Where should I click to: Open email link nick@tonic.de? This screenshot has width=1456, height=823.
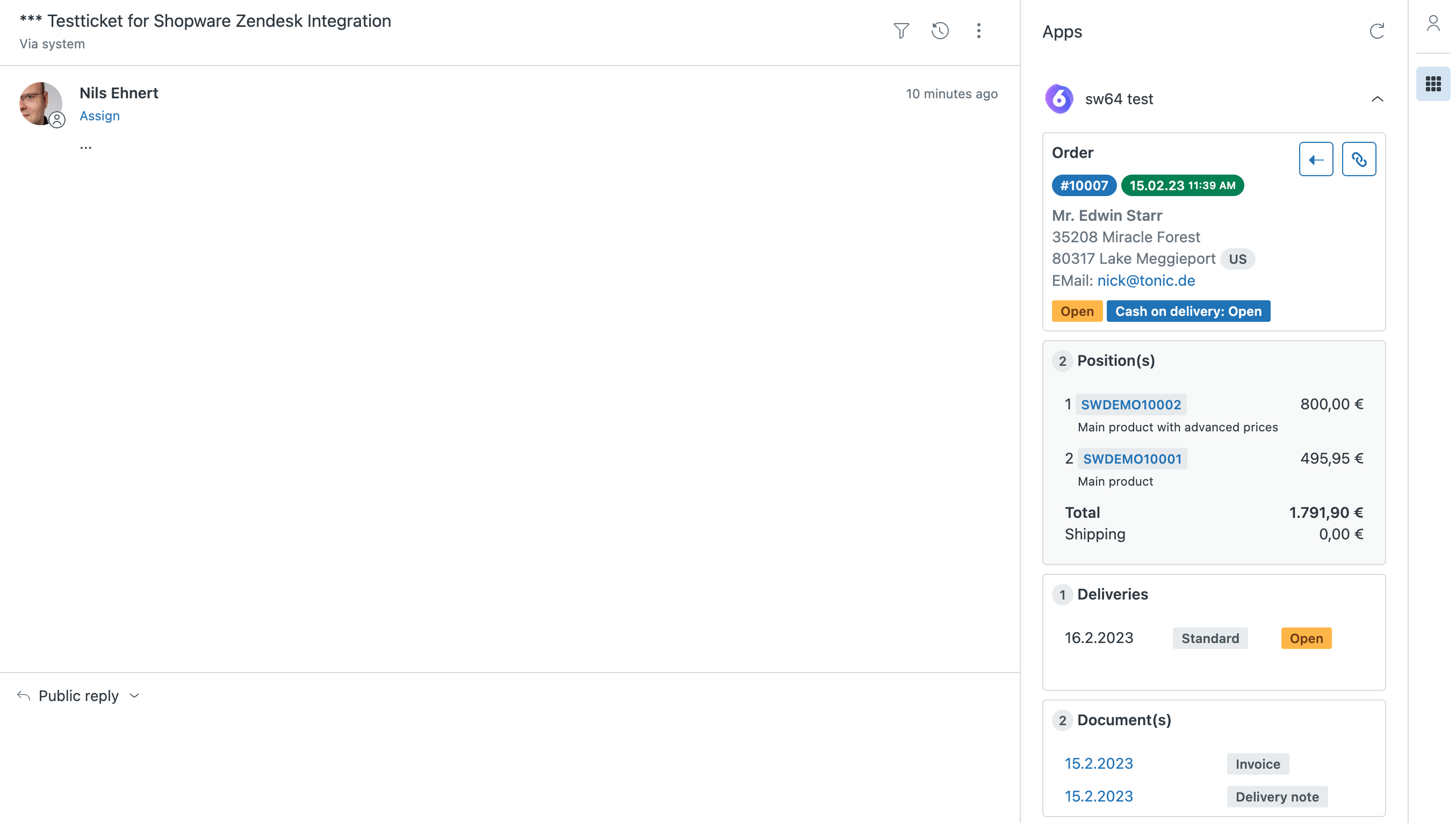point(1145,280)
